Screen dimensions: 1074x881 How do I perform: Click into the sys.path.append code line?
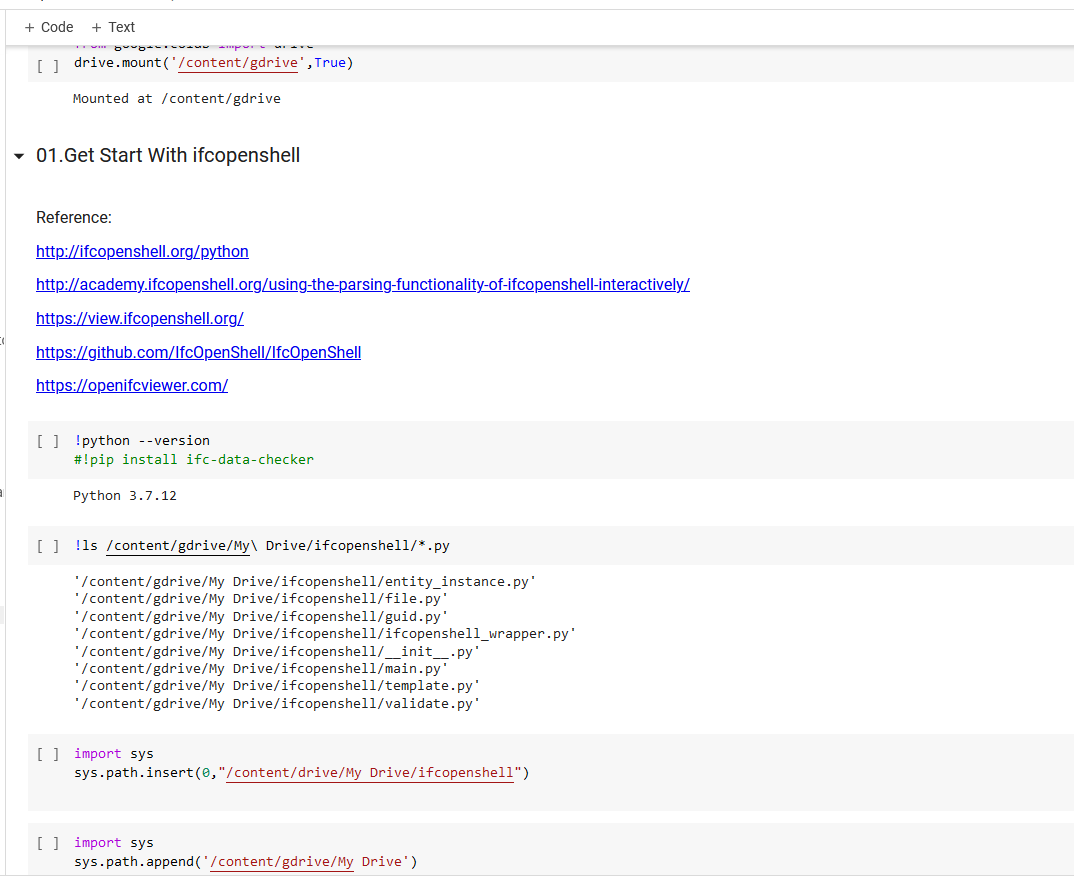[245, 861]
